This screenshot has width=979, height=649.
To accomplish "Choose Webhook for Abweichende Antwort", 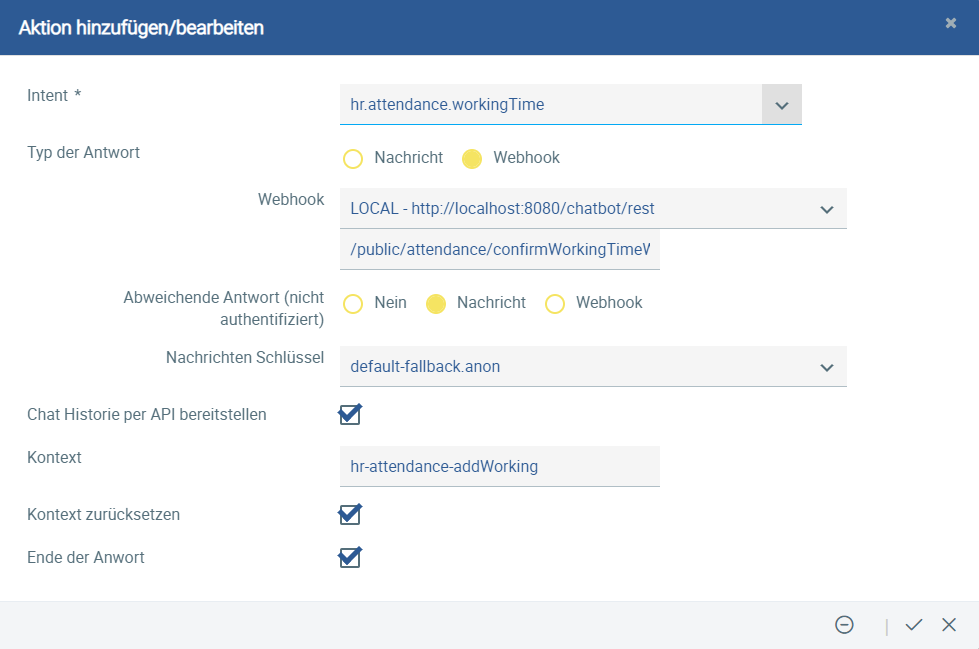I will point(555,304).
